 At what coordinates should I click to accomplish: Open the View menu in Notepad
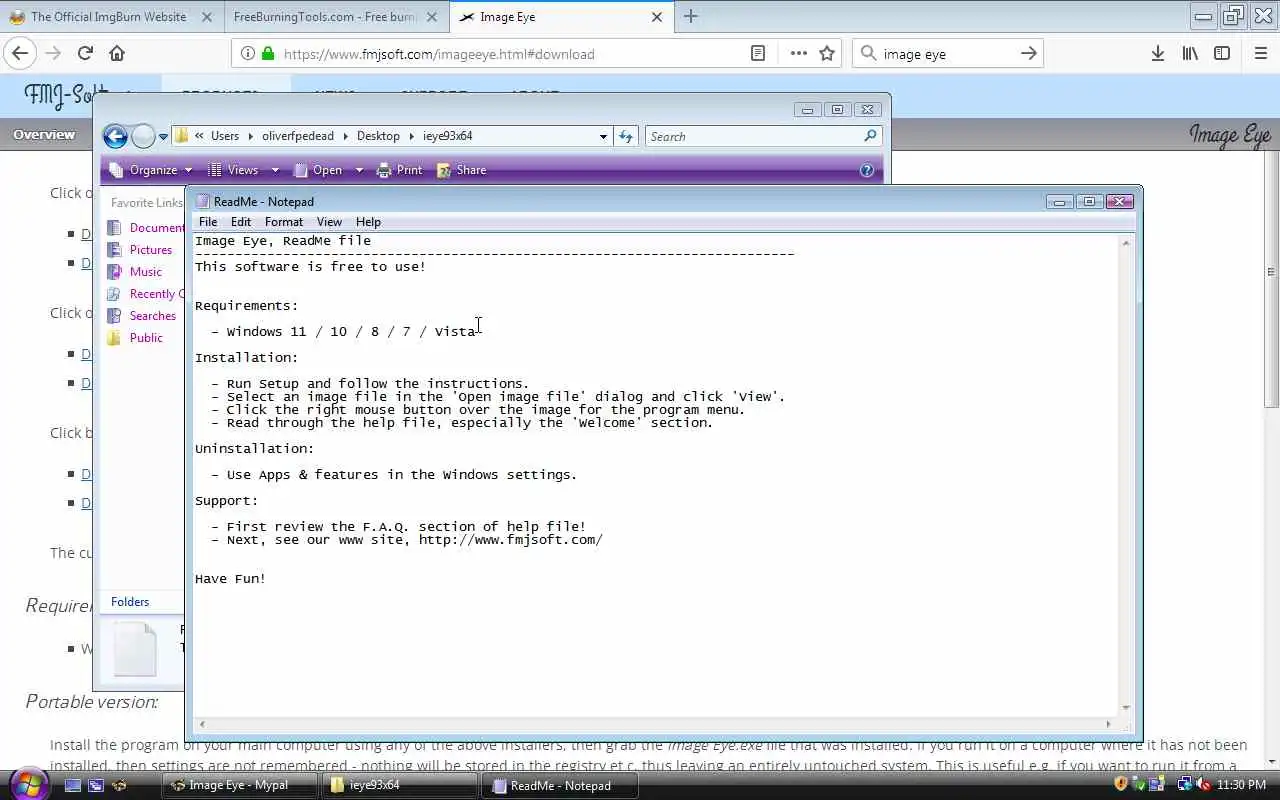pyautogui.click(x=329, y=222)
